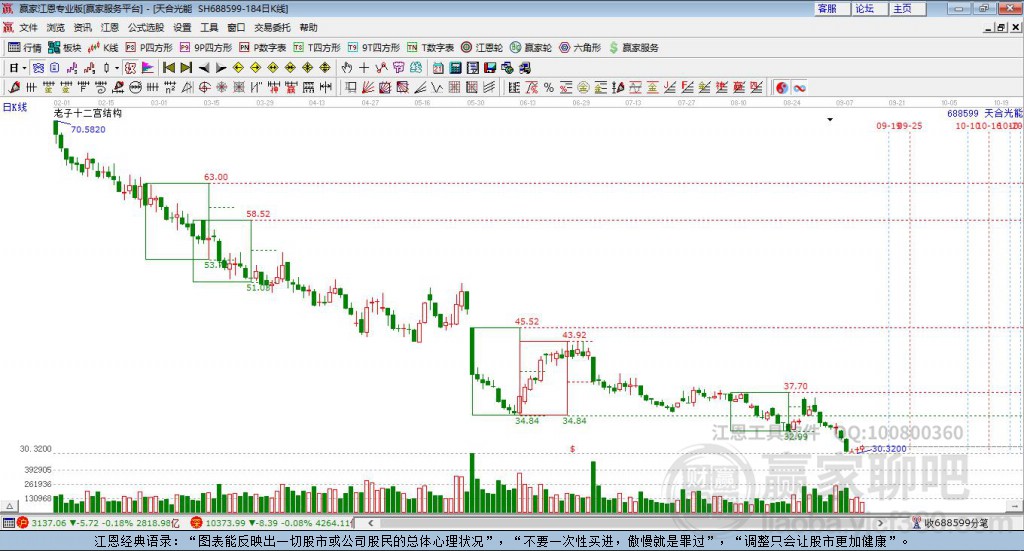Open the 江恩轮 Gann wheel
1024x551 pixels.
482,48
